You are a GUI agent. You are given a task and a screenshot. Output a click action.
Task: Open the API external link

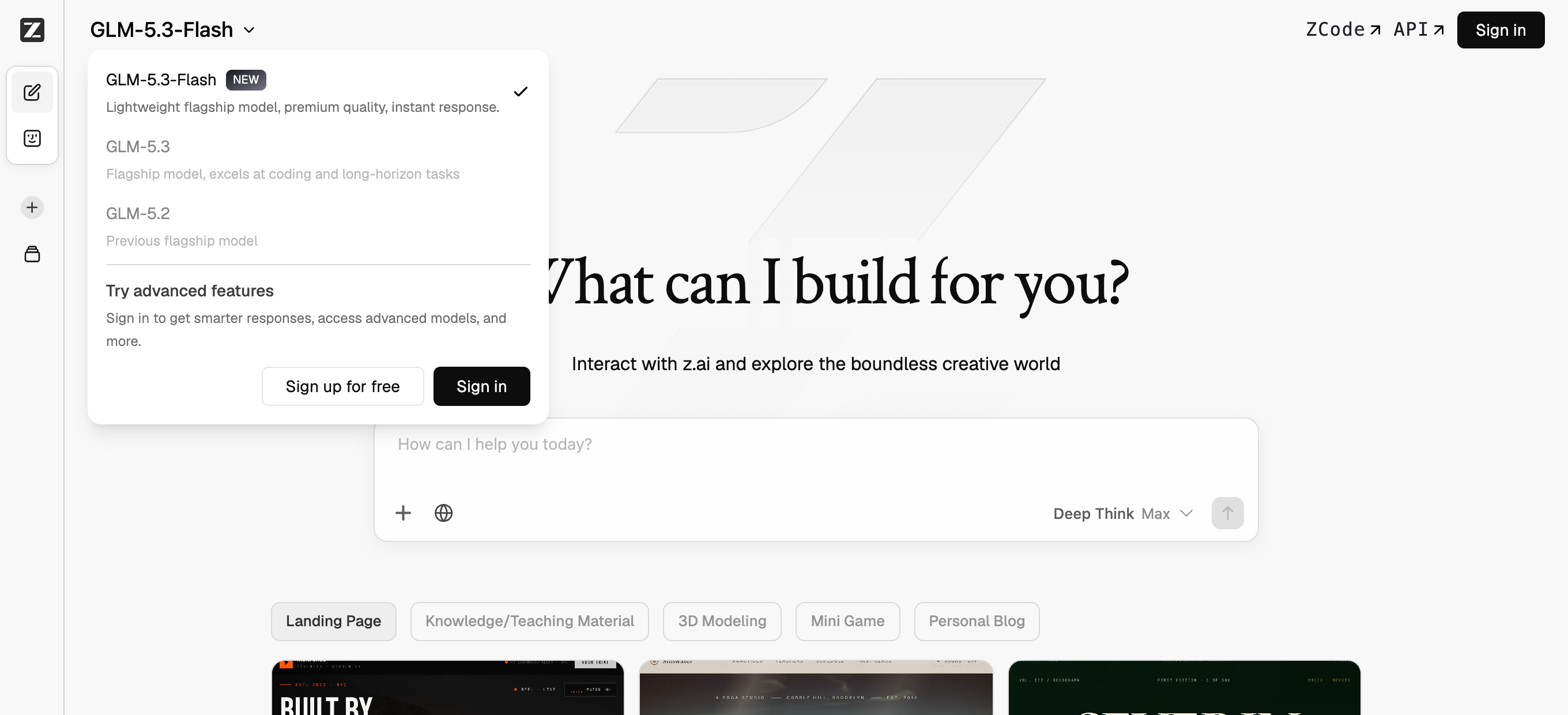tap(1418, 29)
